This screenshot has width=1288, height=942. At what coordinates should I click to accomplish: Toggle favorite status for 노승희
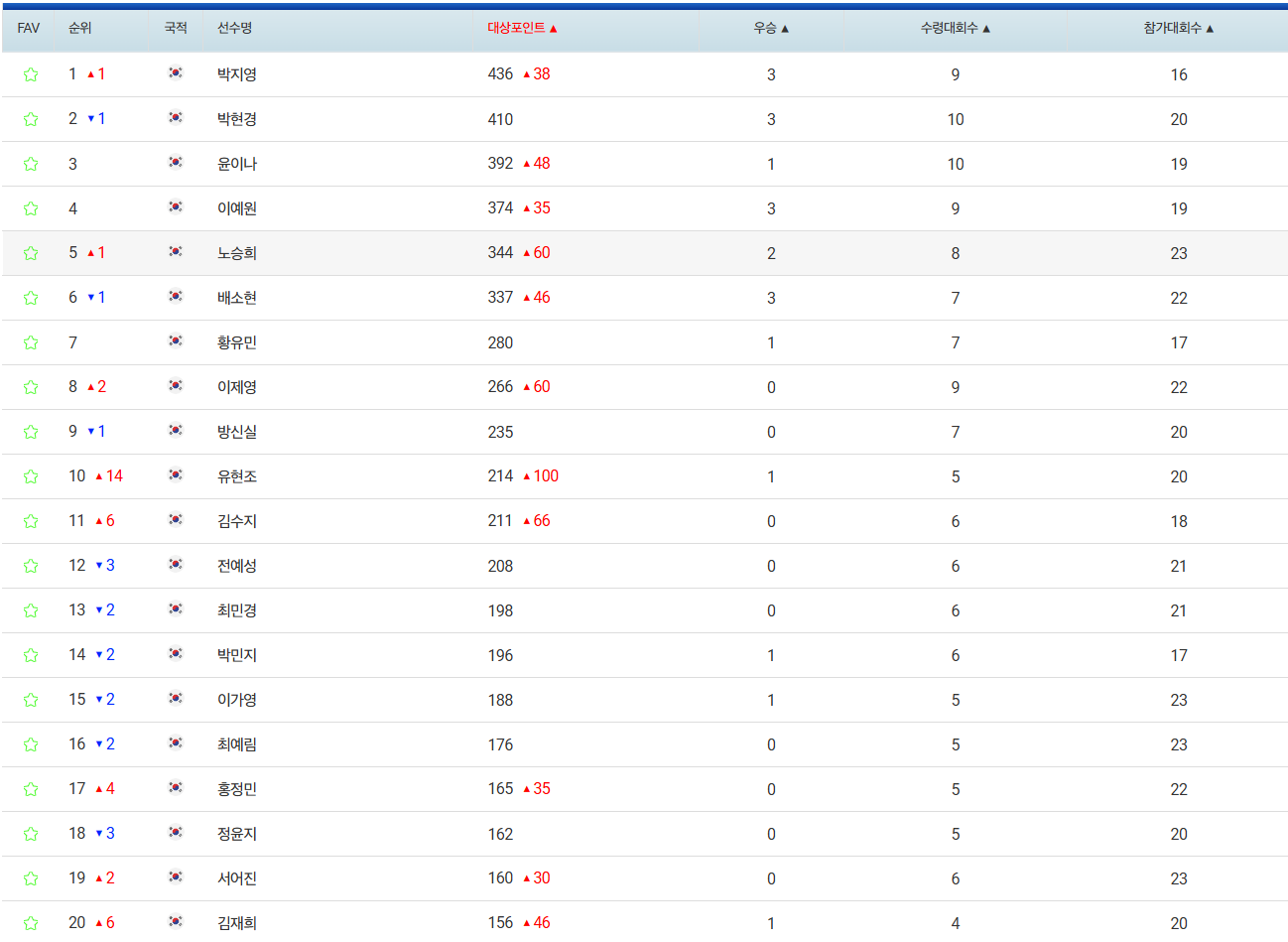[31, 252]
